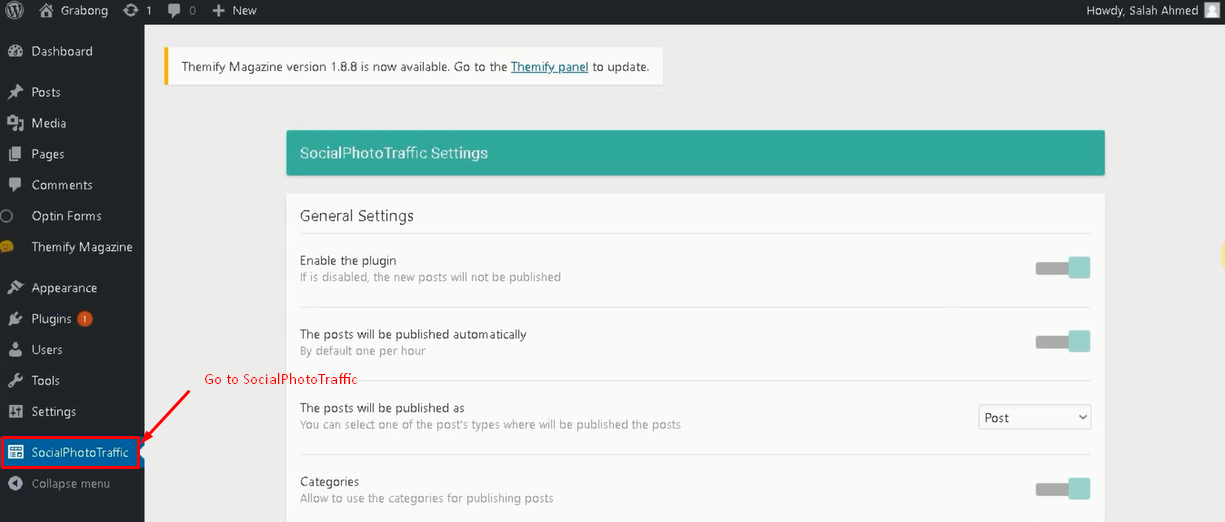The width and height of the screenshot is (1225, 522).
Task: Click the Themify Magazine icon
Action: tap(7, 247)
